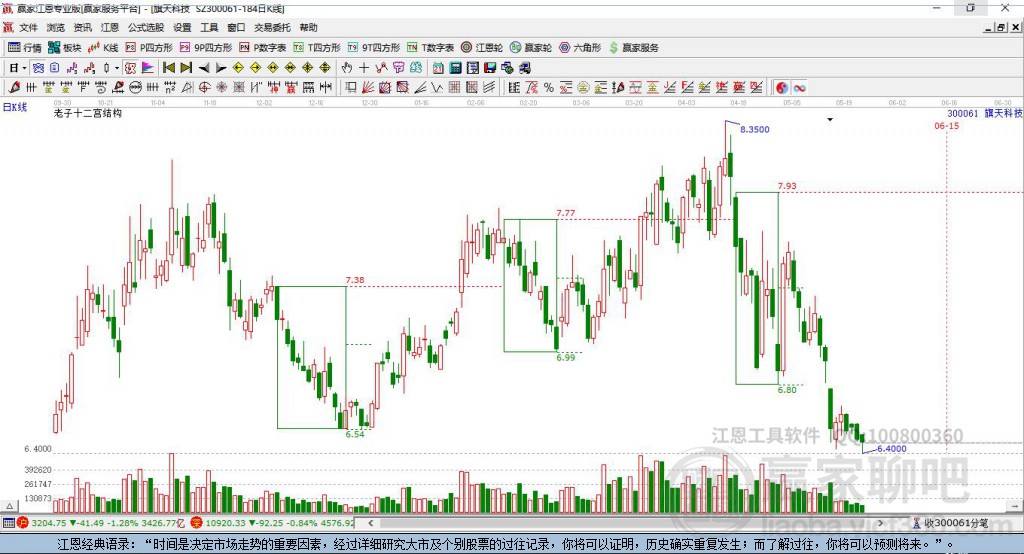Click the save floppy disk icon

[x=490, y=68]
